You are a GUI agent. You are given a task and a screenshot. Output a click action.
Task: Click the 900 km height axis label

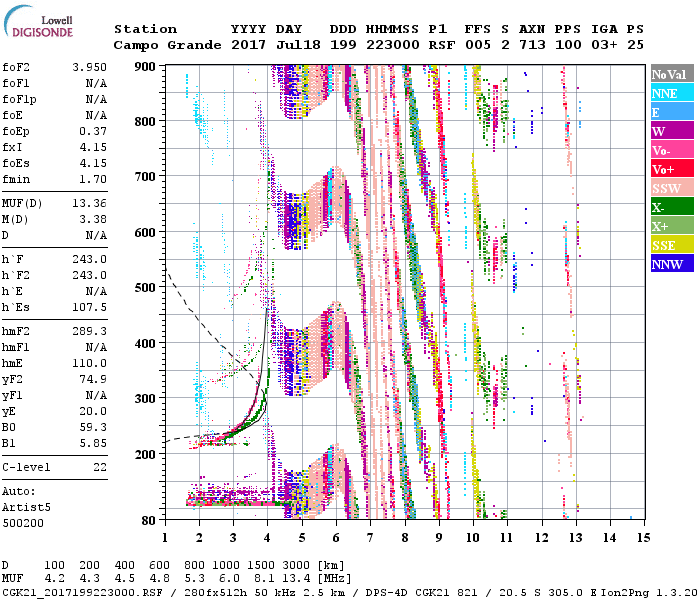[146, 66]
